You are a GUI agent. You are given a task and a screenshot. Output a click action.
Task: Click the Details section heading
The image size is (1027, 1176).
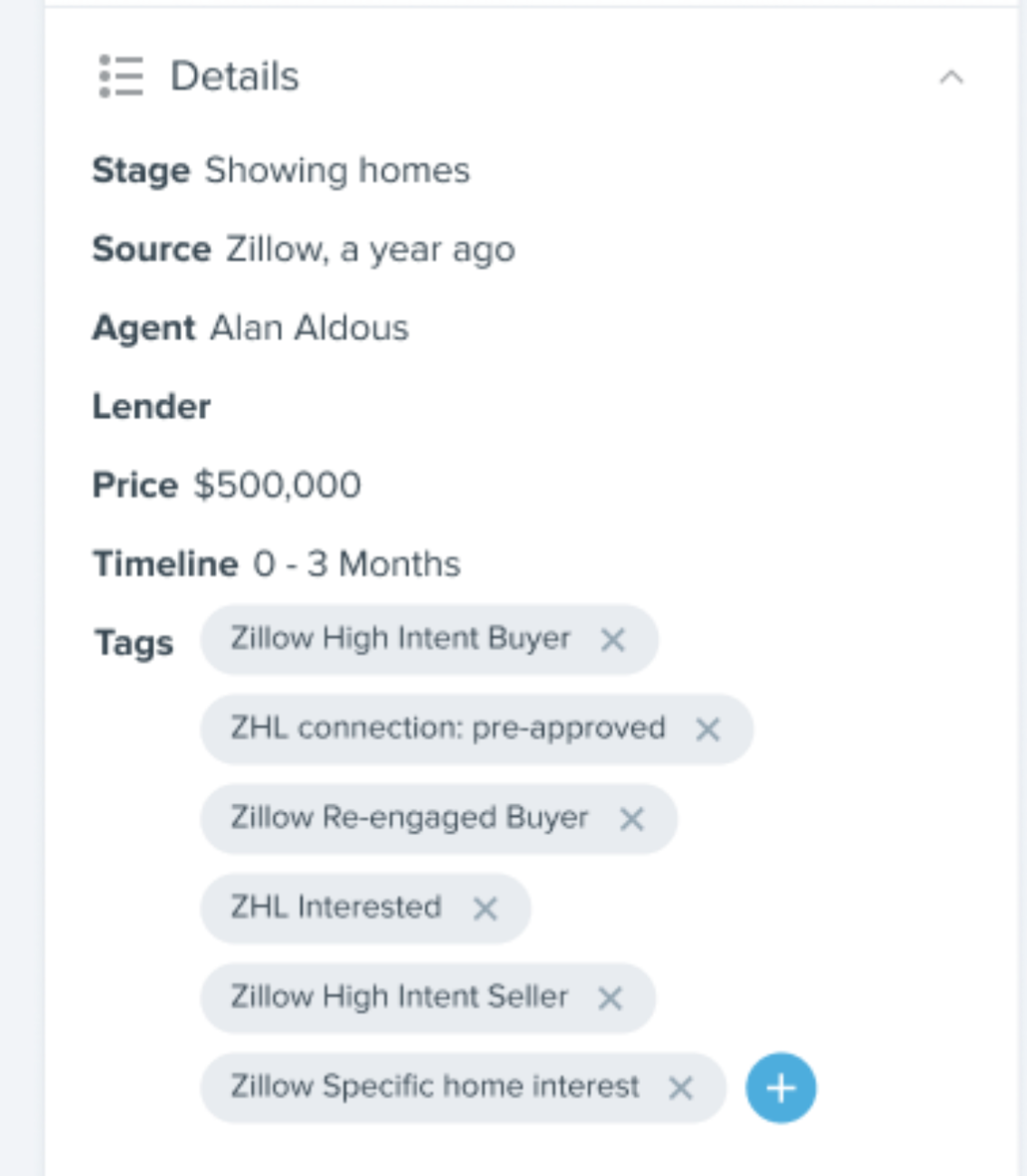click(x=234, y=76)
